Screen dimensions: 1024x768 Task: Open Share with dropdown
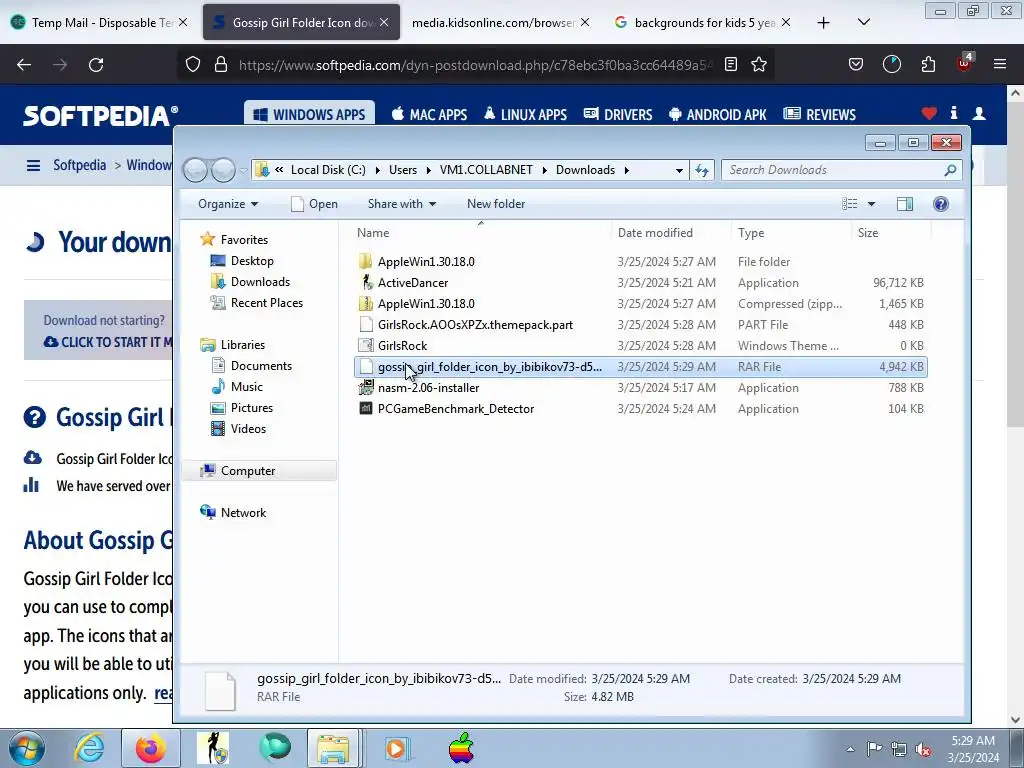(x=402, y=204)
